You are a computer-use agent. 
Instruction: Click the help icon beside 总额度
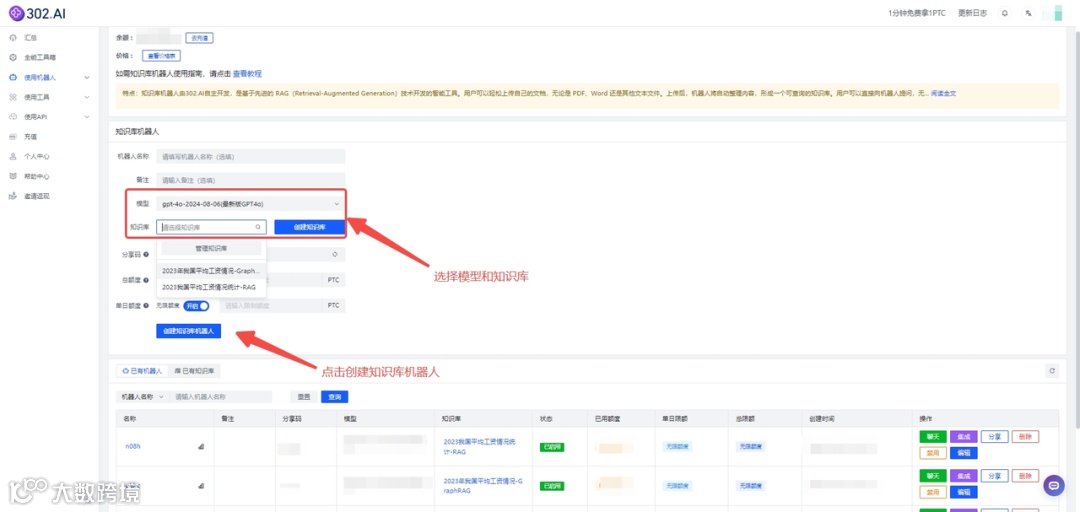coord(146,280)
